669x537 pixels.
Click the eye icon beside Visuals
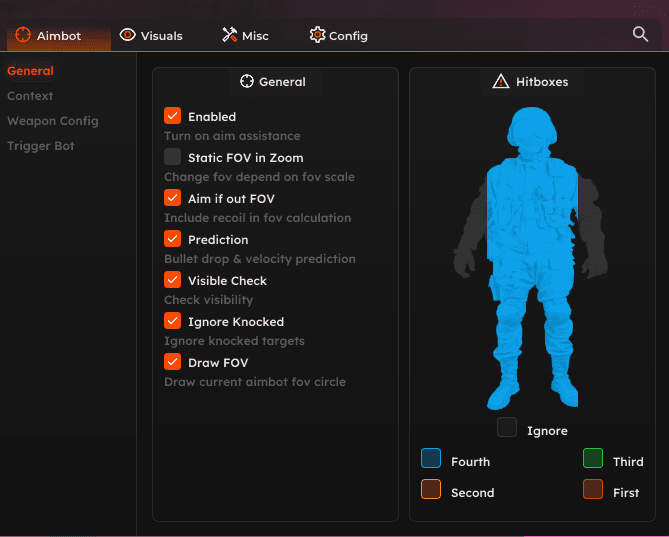point(127,35)
